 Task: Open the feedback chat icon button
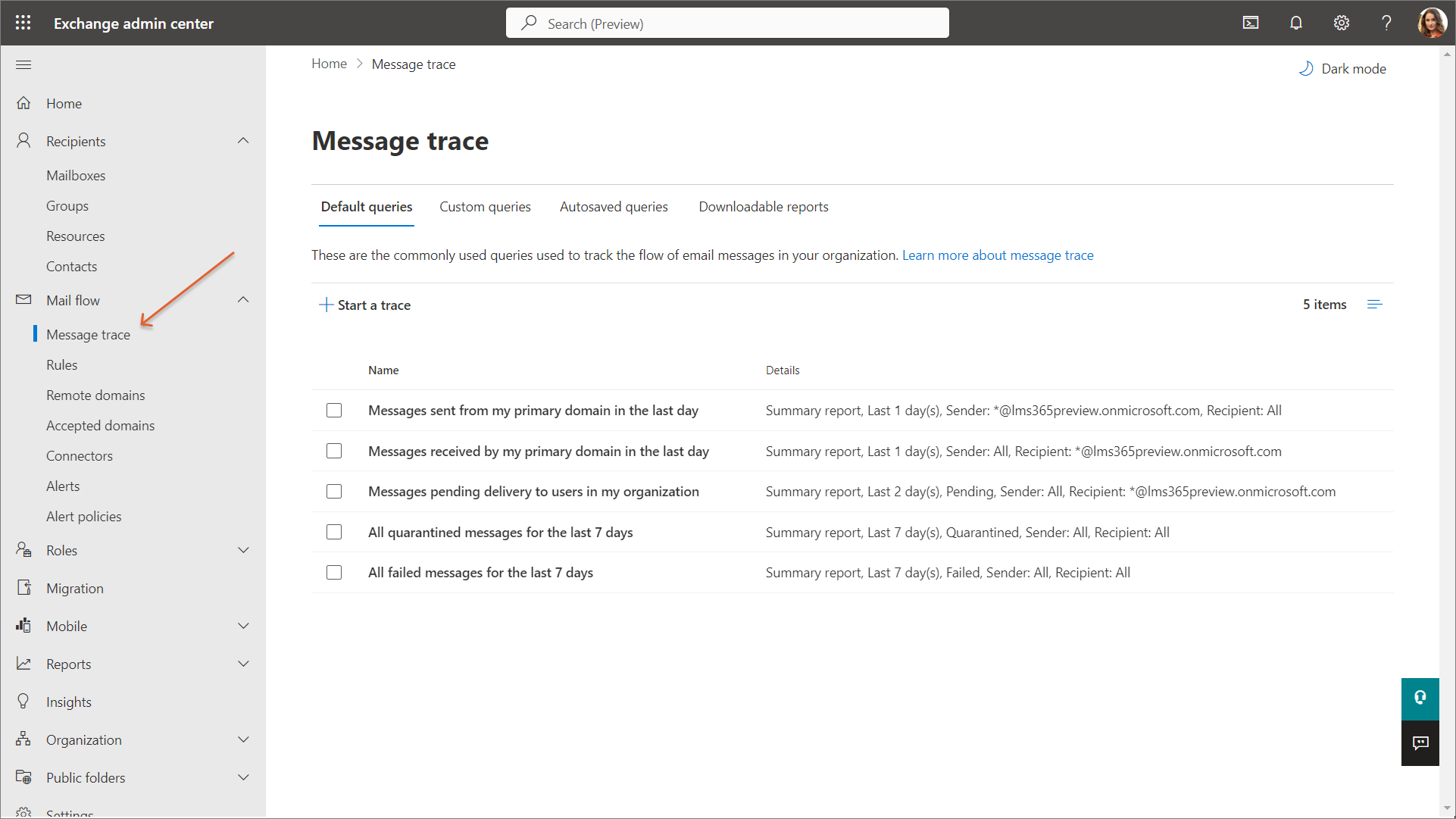1420,743
